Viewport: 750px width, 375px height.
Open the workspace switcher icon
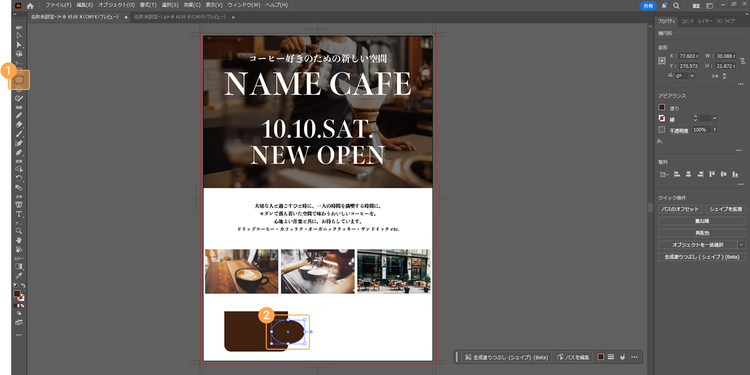[709, 6]
